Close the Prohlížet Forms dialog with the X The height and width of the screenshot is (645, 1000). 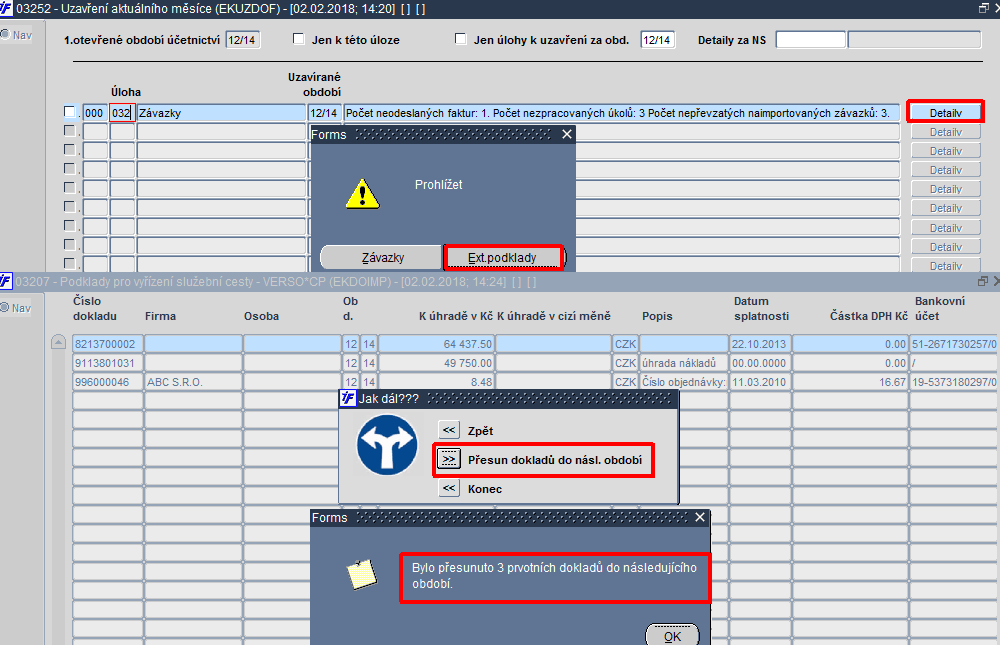(567, 134)
